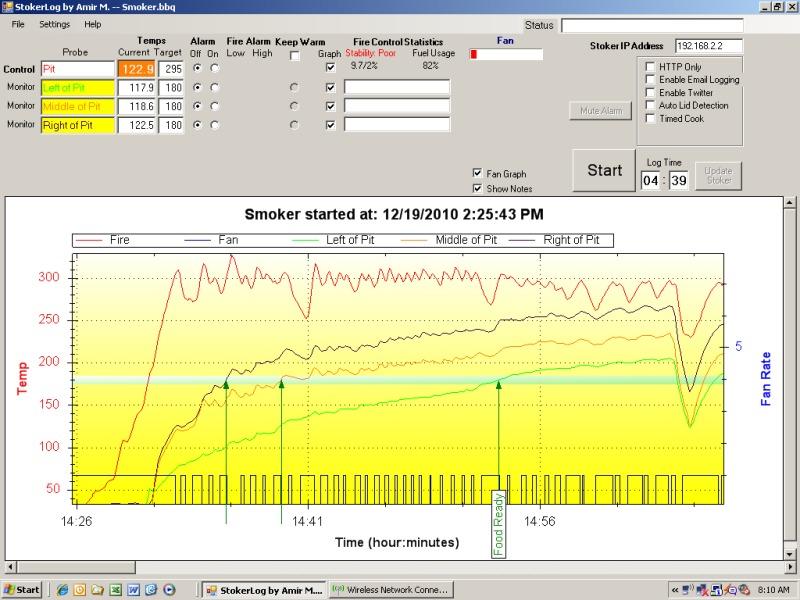The image size is (800, 600).
Task: Click the Stoker IP Address field
Action: coord(709,46)
